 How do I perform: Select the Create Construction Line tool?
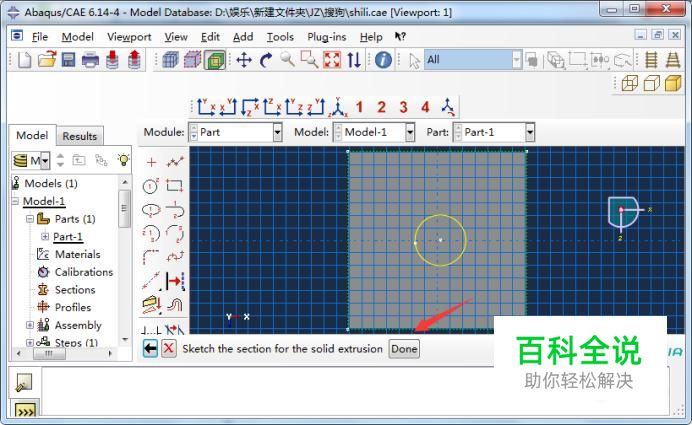click(151, 281)
